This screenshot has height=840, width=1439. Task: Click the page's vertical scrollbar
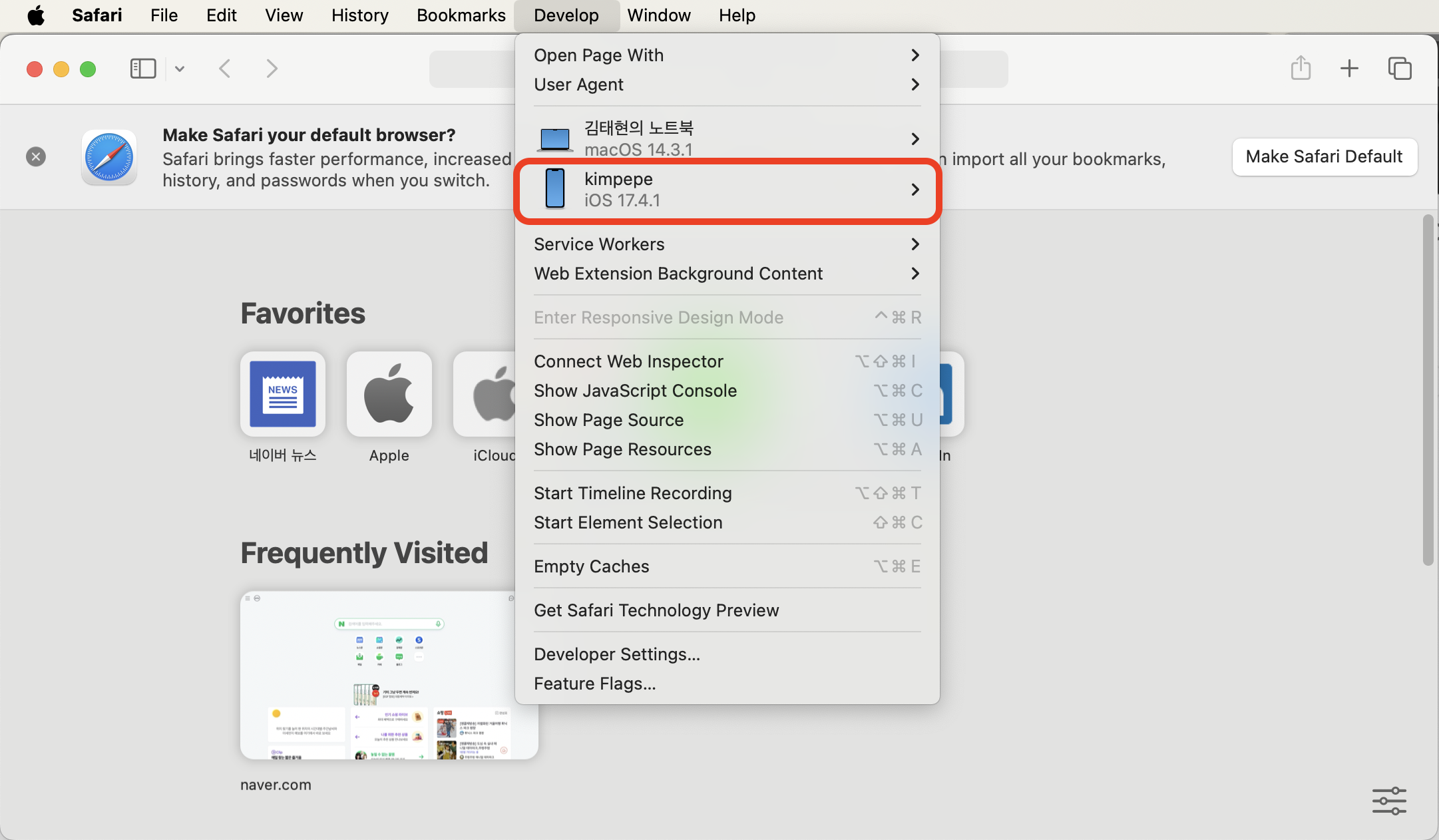(x=1428, y=390)
